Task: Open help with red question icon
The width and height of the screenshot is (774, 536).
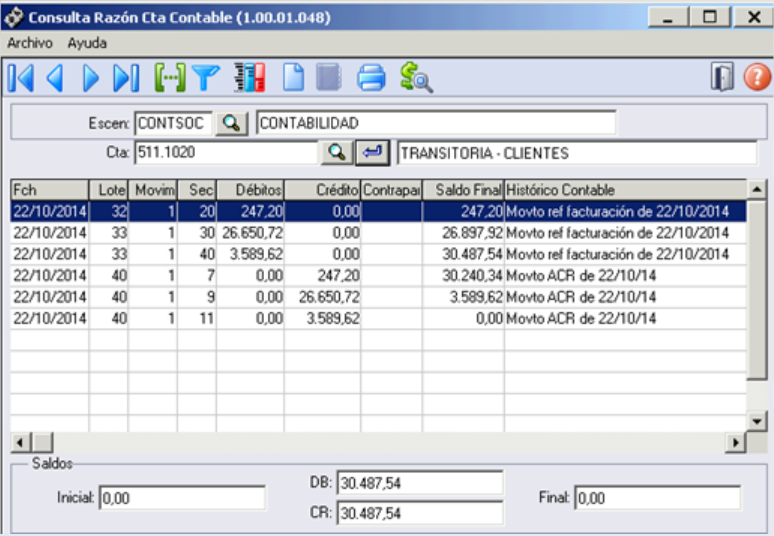Action: (757, 77)
